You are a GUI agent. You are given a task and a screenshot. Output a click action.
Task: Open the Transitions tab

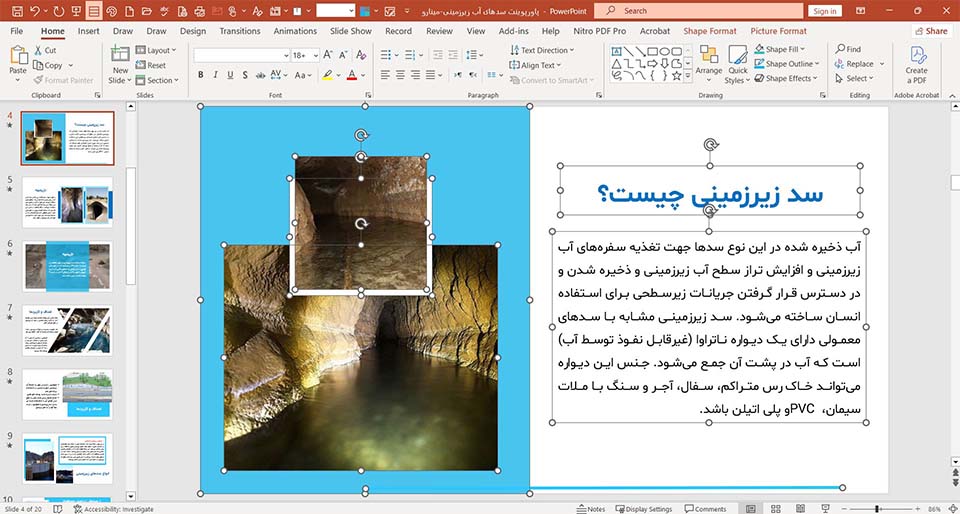[x=240, y=31]
